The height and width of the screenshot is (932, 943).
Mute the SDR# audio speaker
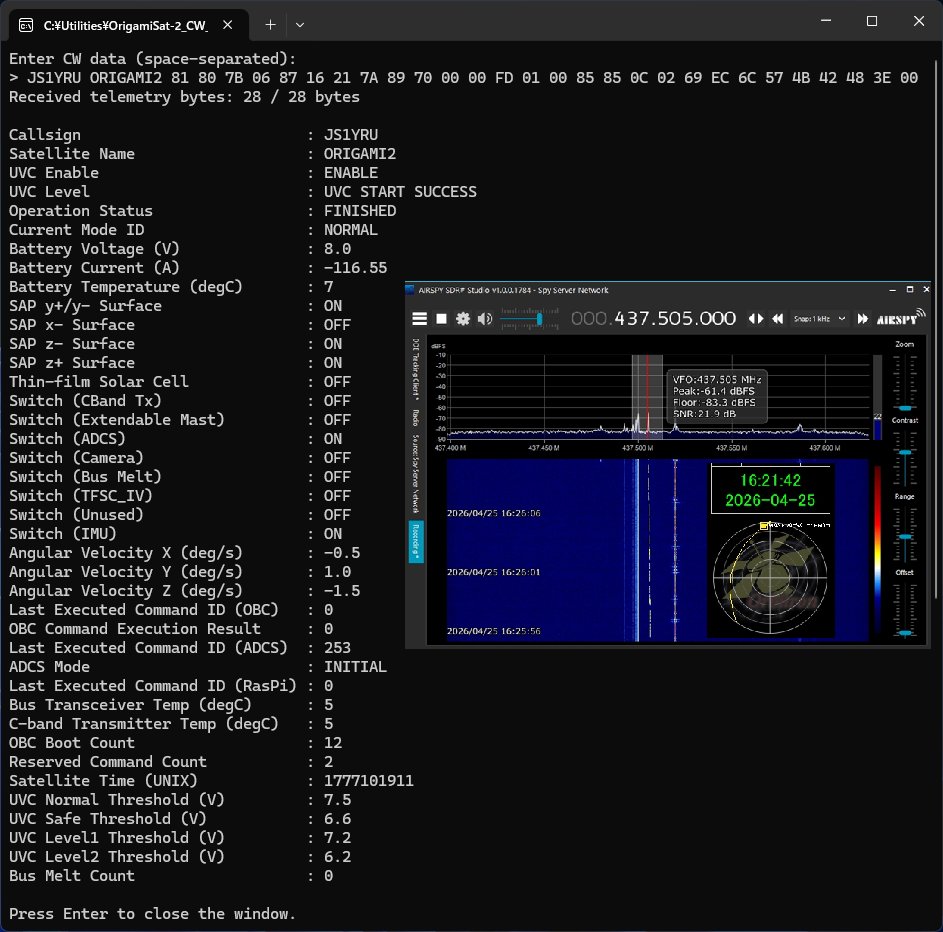tap(485, 319)
